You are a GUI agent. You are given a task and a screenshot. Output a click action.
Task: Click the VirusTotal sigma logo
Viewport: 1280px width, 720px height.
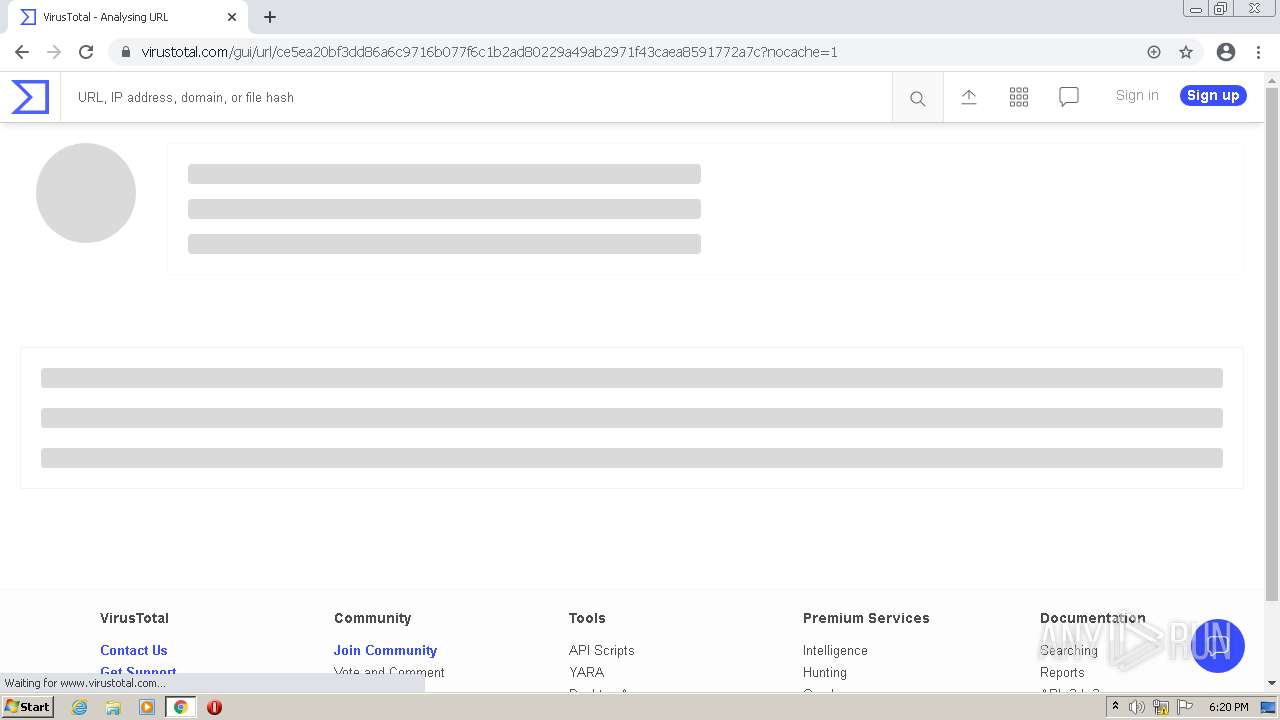tap(30, 97)
